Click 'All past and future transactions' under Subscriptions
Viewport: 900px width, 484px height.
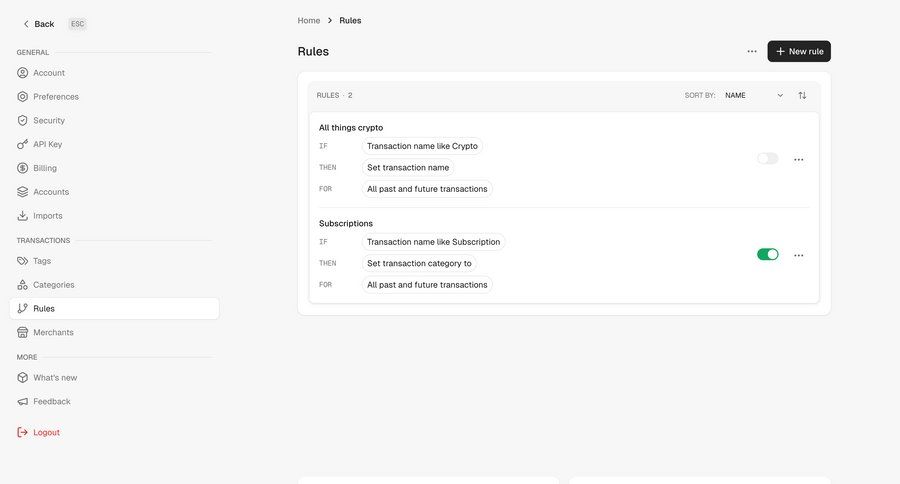click(427, 285)
